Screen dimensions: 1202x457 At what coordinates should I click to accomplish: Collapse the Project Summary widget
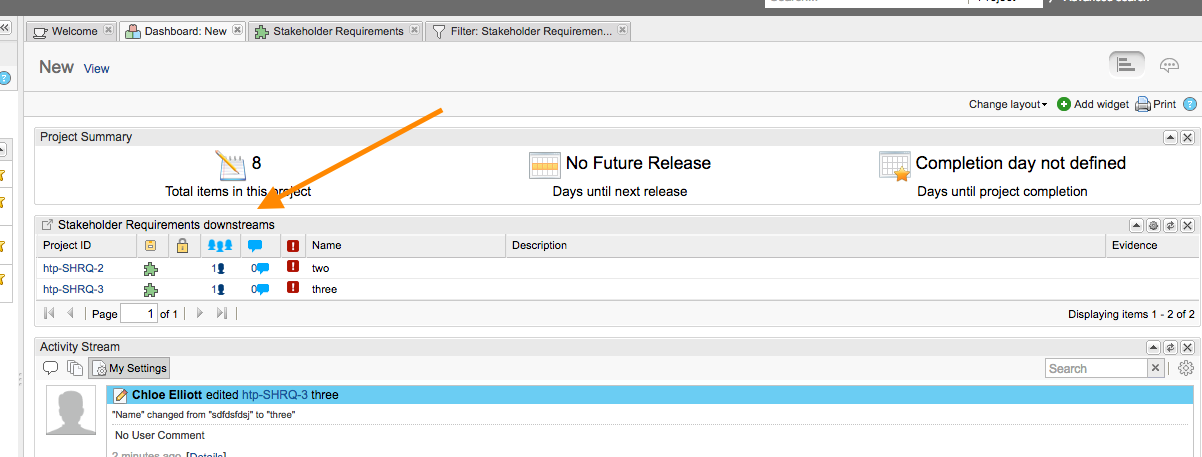[x=1170, y=137]
